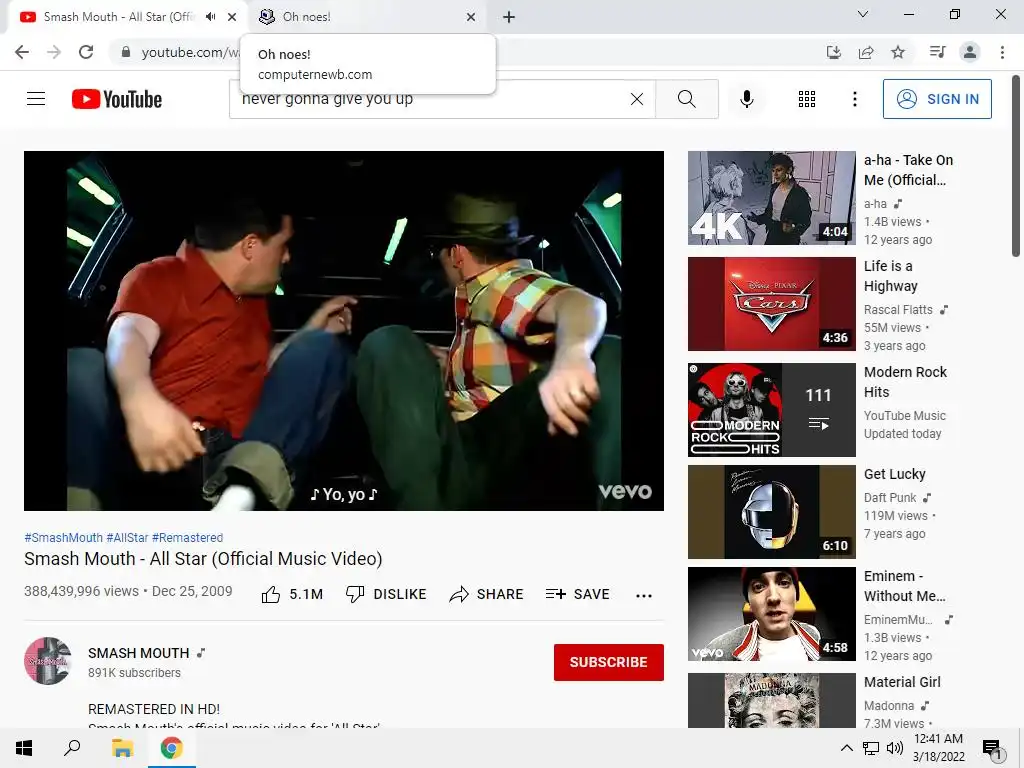Open Life is a Highway thumbnail
1024x768 pixels.
pos(771,304)
